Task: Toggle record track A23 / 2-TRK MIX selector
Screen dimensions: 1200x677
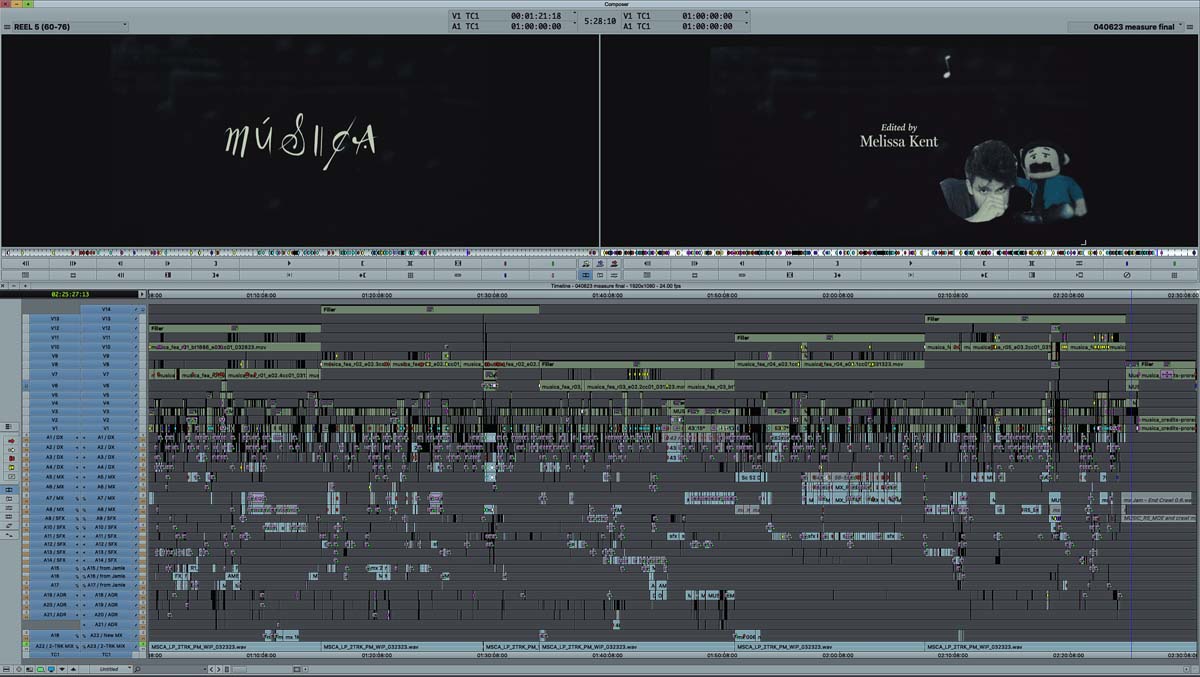Action: 106,646
